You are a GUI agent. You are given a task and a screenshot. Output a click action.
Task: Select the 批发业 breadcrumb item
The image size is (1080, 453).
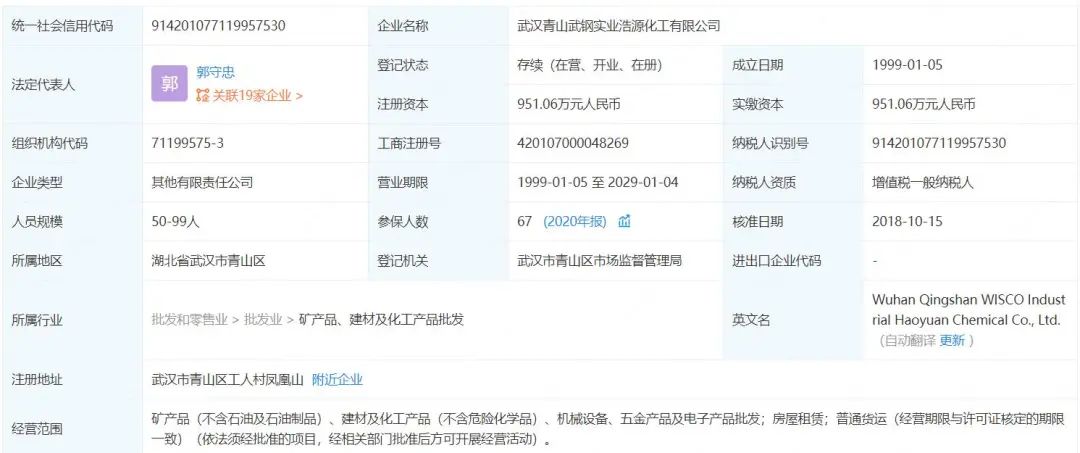coord(264,320)
